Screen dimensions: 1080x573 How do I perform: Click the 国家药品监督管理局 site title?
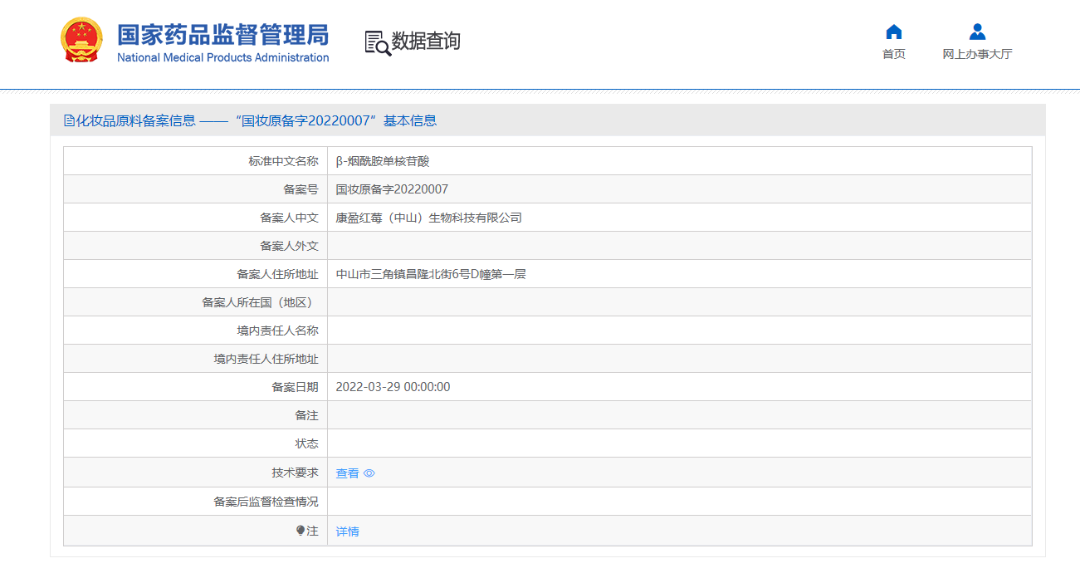(x=223, y=34)
